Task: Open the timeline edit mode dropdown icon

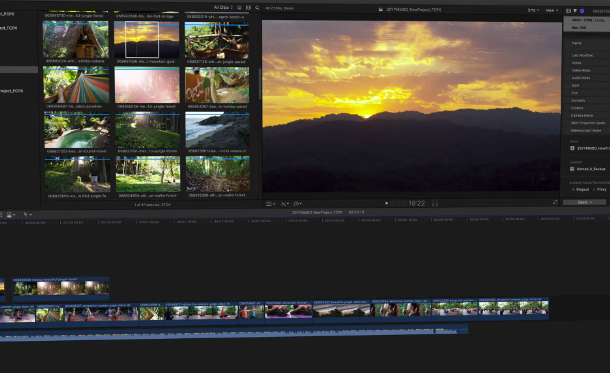Action: [x=11, y=214]
